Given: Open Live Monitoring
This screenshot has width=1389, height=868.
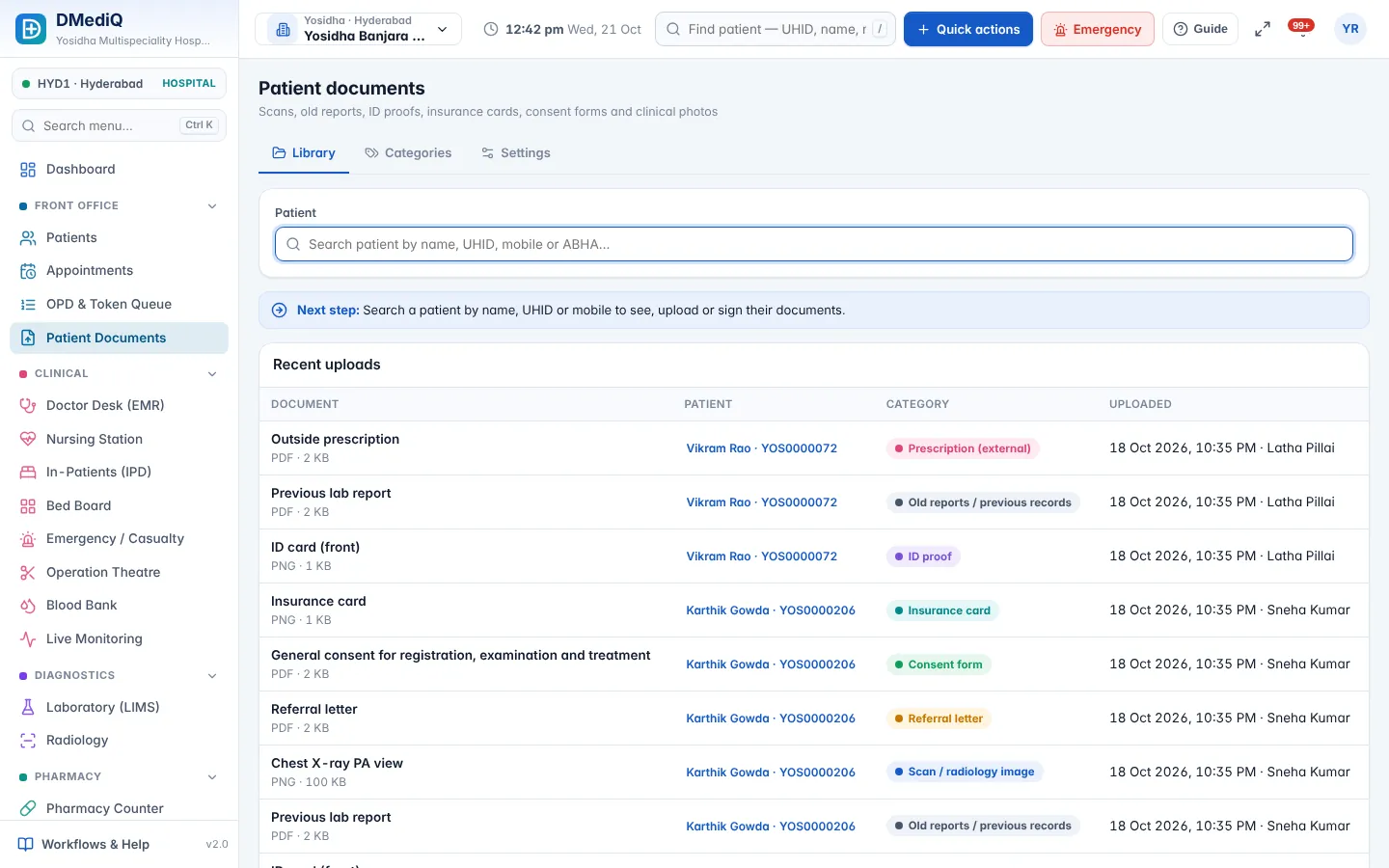Looking at the screenshot, I should coord(119,638).
